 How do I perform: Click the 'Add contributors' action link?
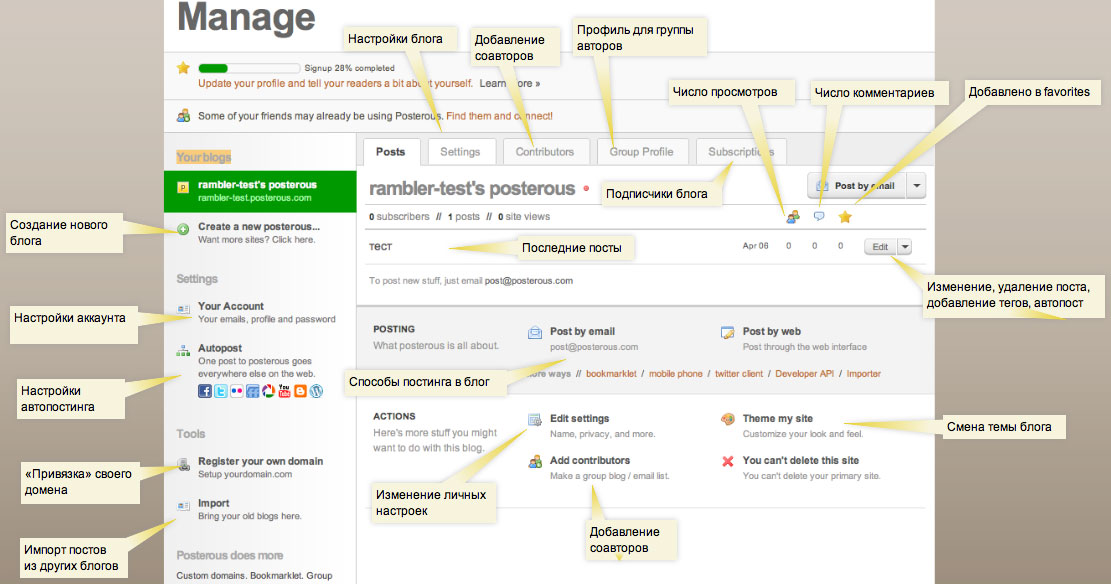pos(590,460)
